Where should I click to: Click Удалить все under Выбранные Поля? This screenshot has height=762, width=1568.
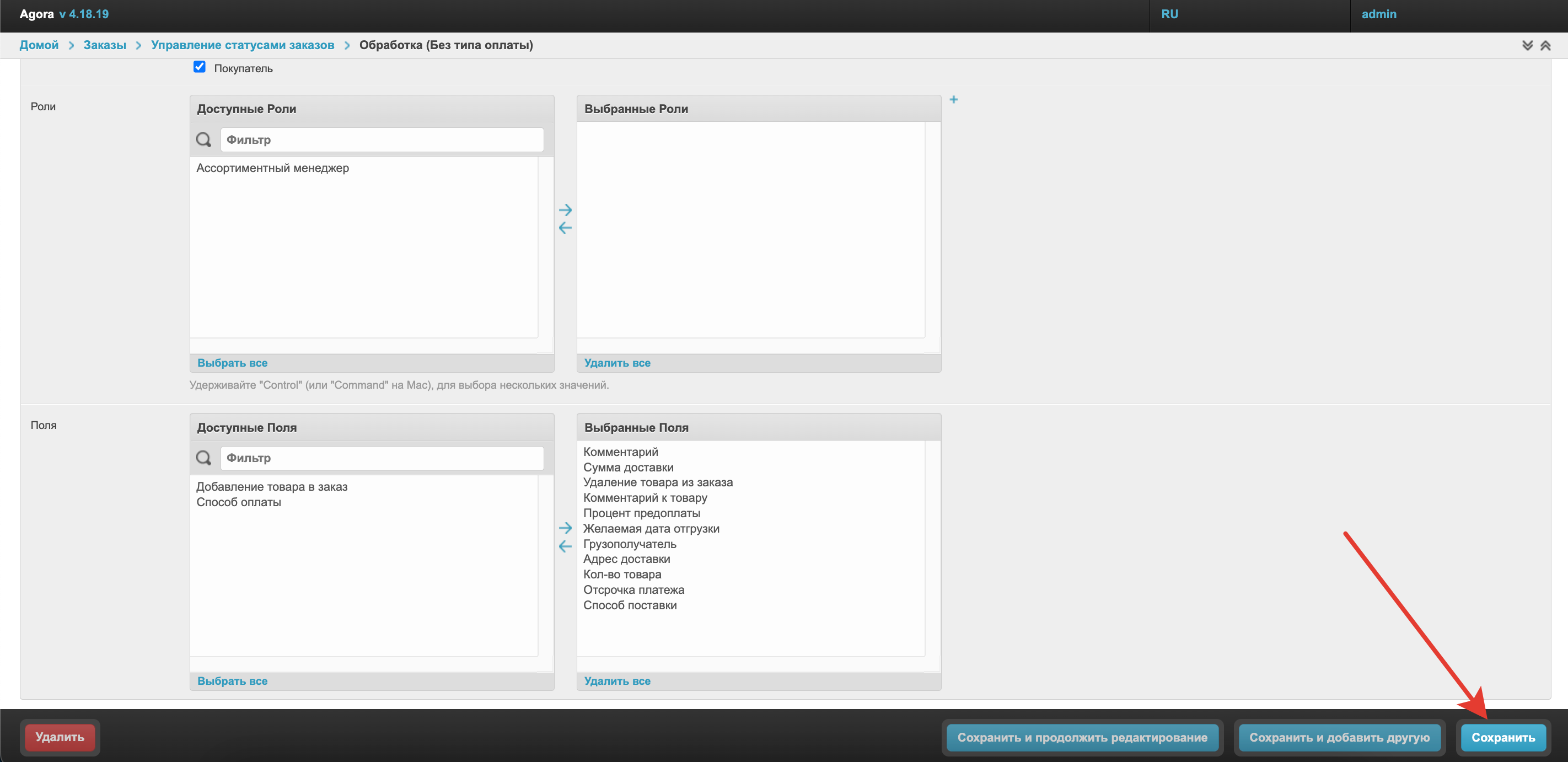tap(616, 680)
